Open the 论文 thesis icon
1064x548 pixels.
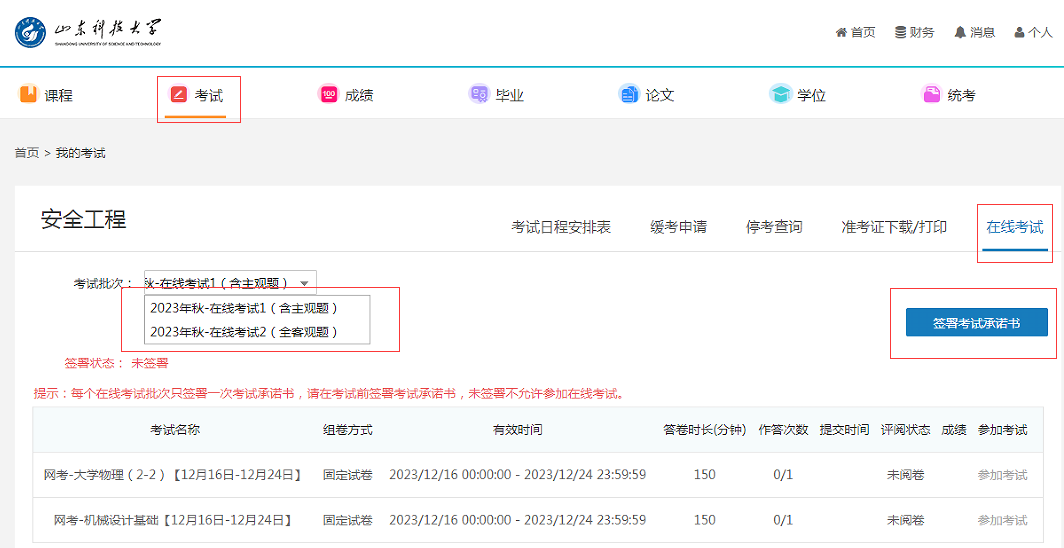point(629,95)
